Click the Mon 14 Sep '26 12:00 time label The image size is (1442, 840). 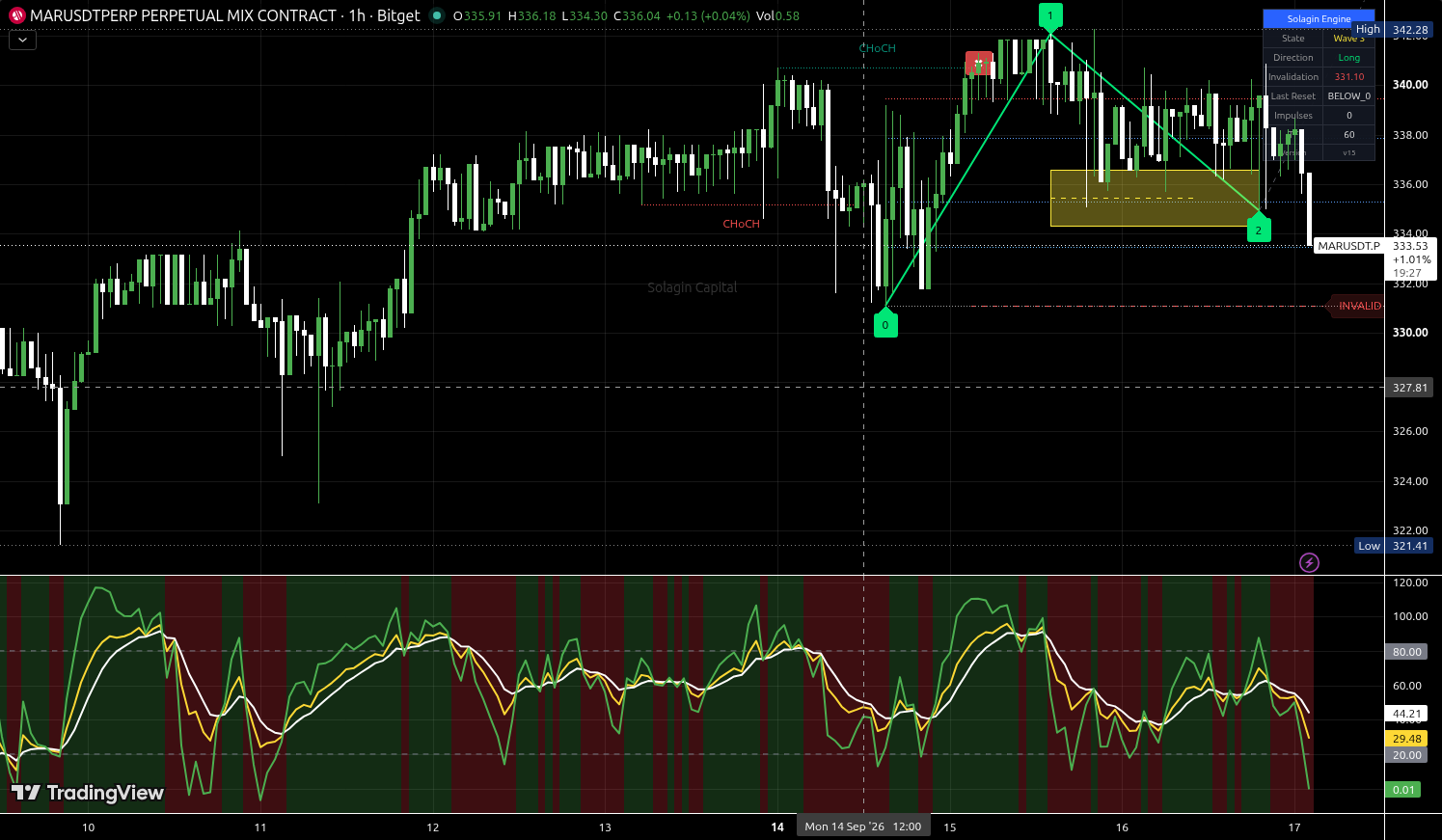click(x=863, y=826)
